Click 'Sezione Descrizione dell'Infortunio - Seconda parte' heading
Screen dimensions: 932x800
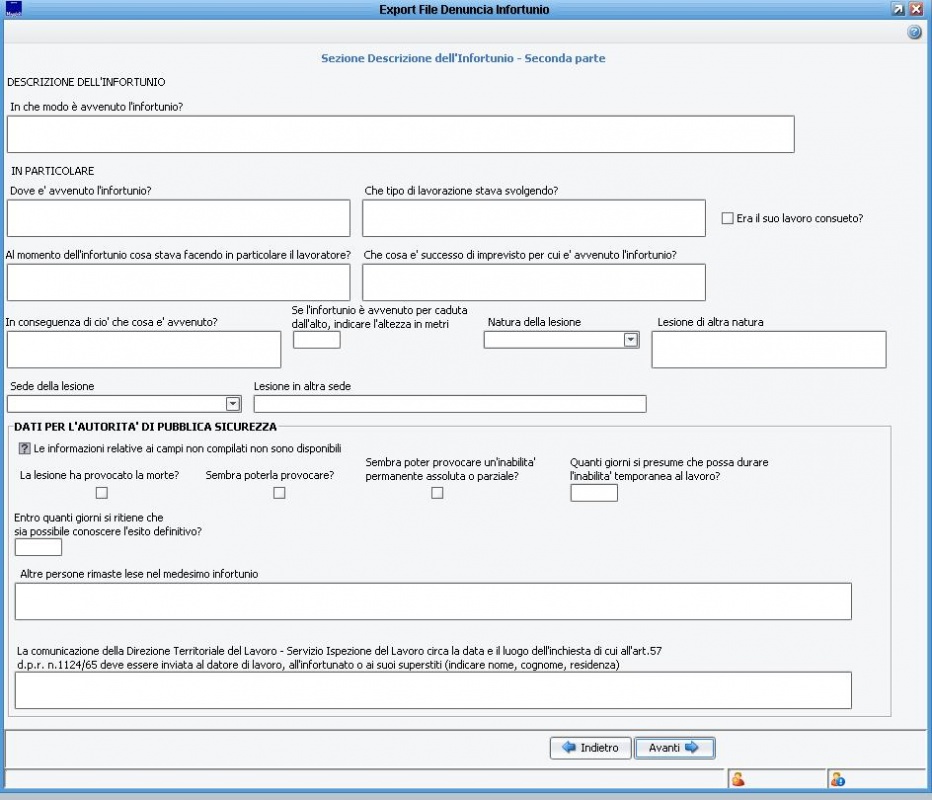[463, 58]
